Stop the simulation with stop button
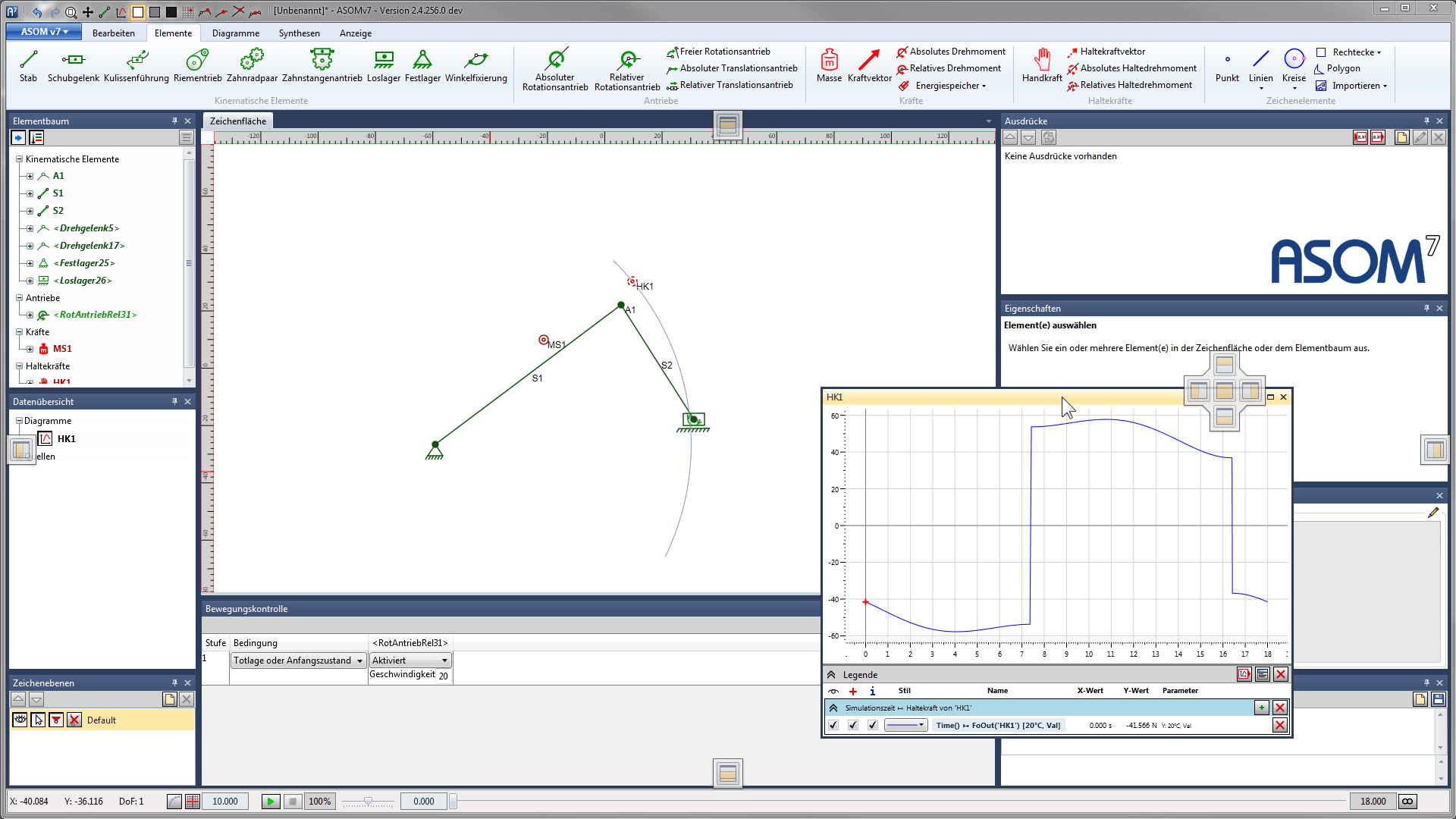 click(x=293, y=802)
